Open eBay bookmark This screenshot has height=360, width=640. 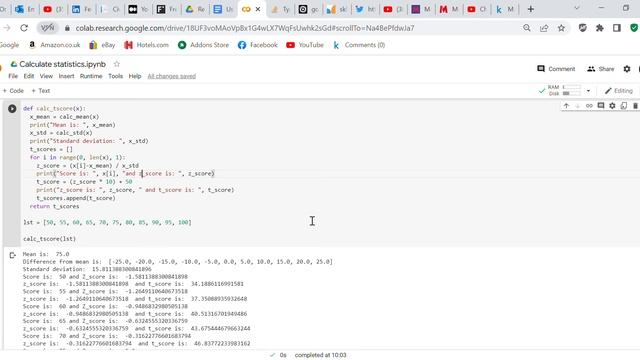(x=102, y=45)
